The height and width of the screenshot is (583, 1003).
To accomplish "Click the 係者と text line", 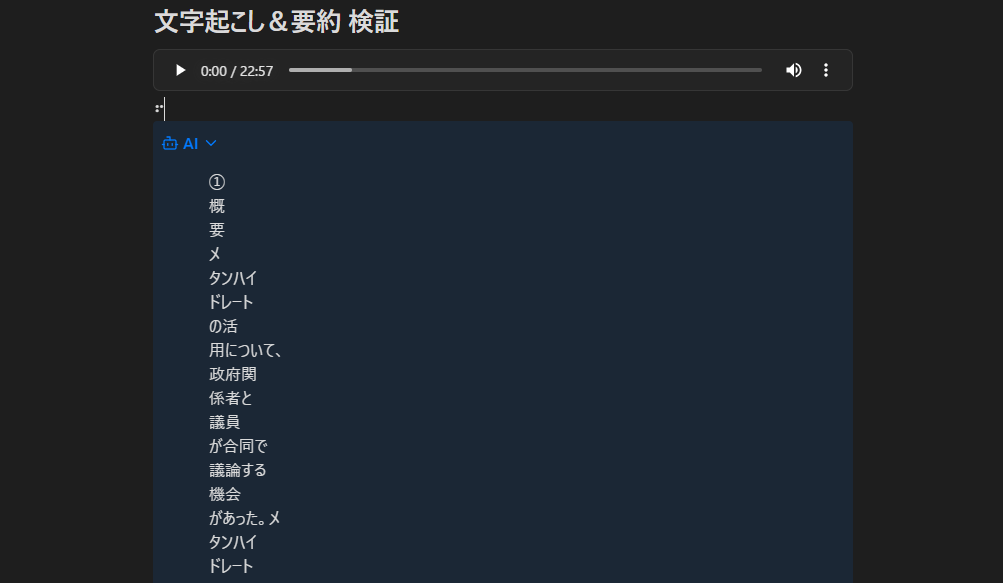I will 231,398.
